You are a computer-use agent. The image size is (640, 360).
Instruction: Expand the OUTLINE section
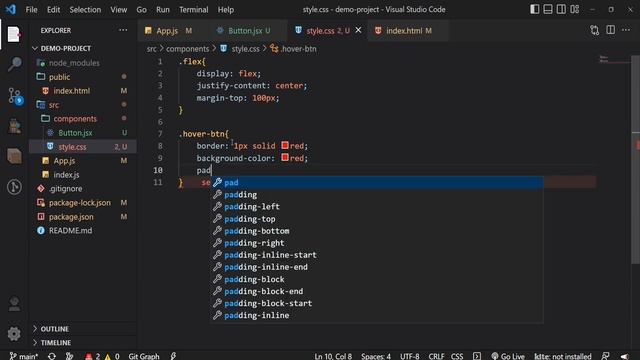tap(82, 329)
